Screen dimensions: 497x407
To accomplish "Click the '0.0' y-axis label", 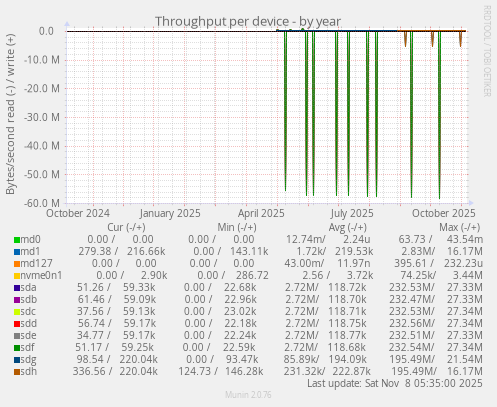I will pos(46,31).
